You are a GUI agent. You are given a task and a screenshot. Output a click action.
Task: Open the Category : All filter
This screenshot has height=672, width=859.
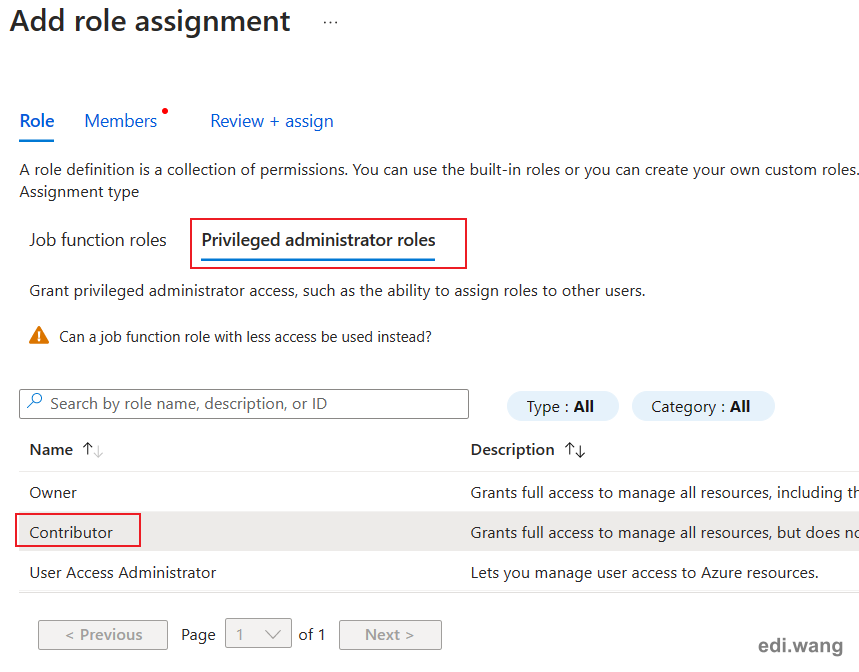coord(703,406)
